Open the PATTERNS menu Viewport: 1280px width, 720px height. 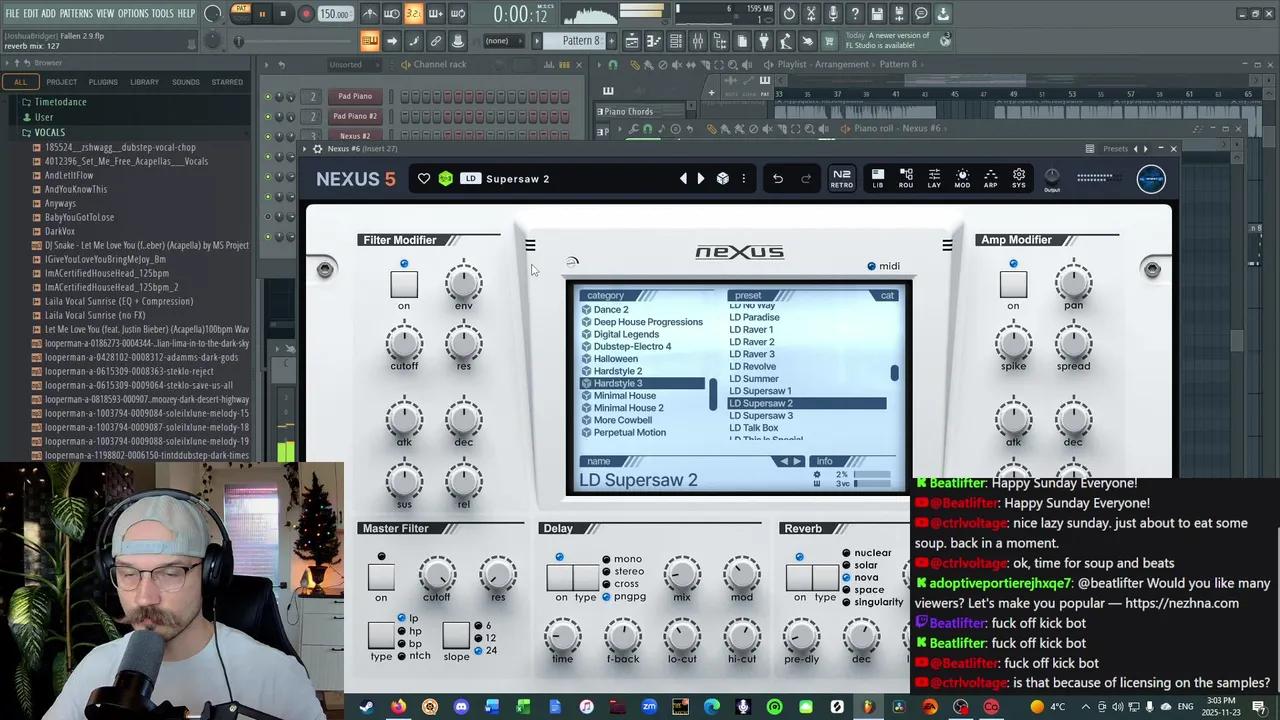point(76,14)
